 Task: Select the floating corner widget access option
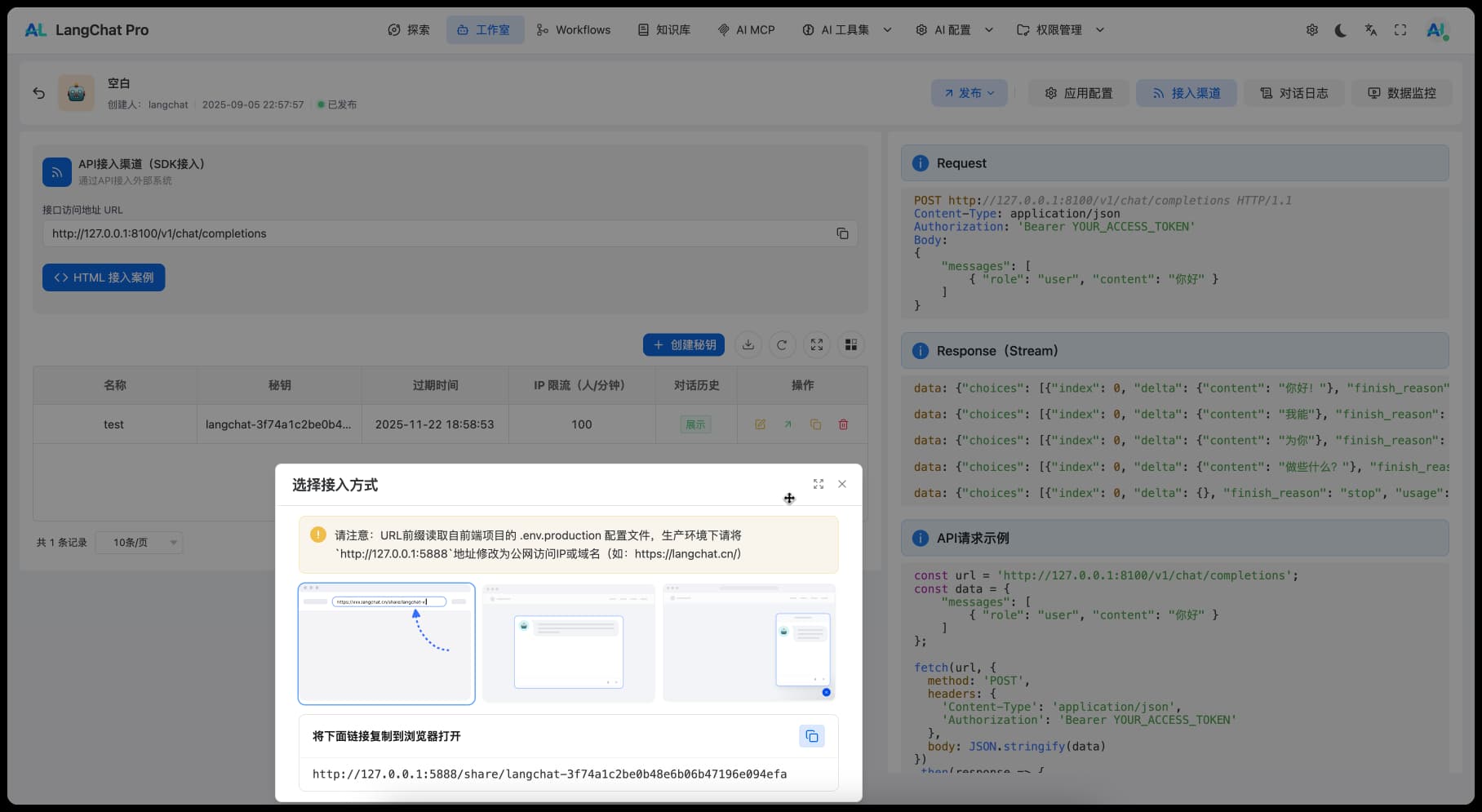749,643
